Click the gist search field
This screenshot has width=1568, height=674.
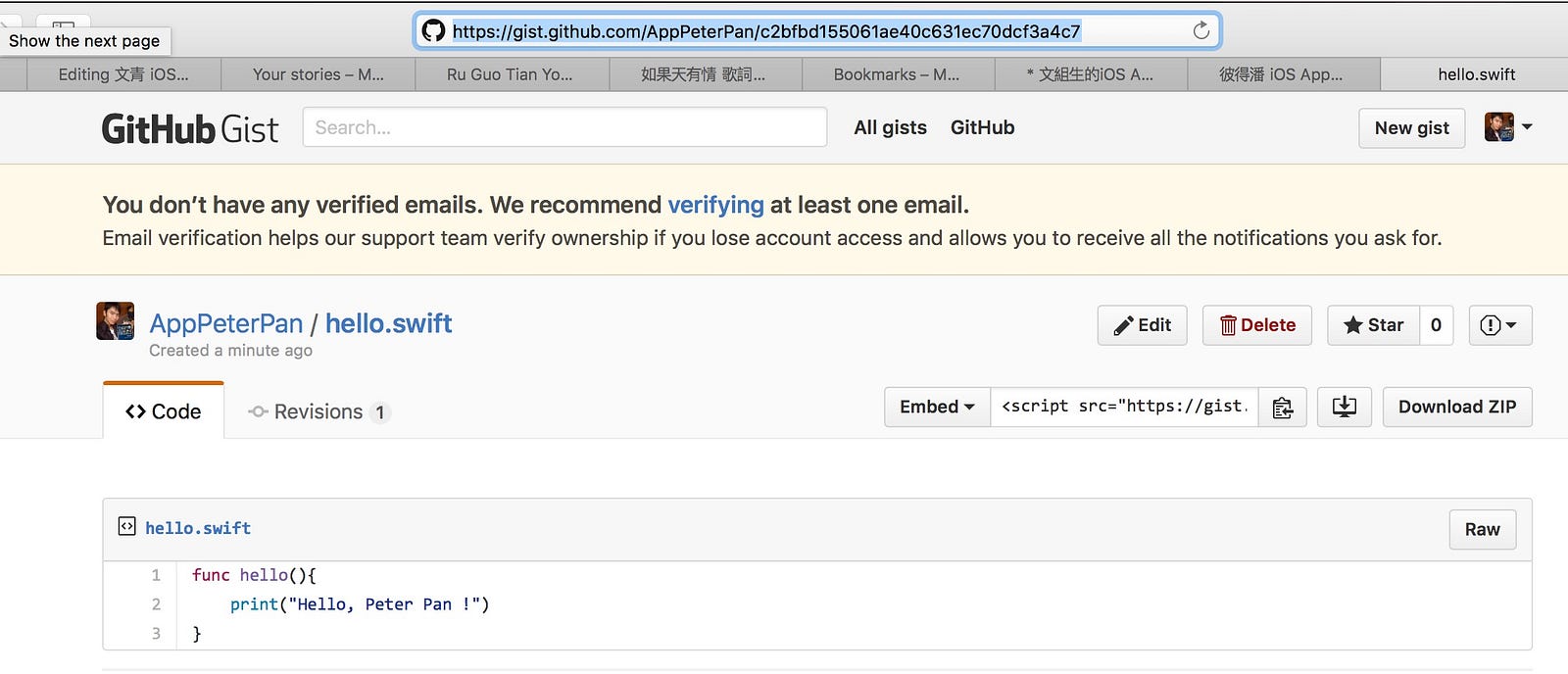pyautogui.click(x=564, y=127)
